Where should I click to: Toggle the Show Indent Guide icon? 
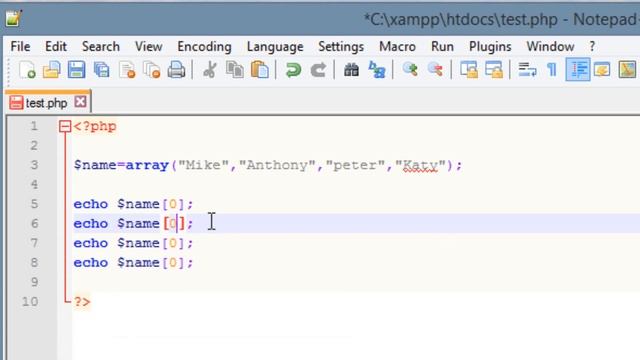578,69
